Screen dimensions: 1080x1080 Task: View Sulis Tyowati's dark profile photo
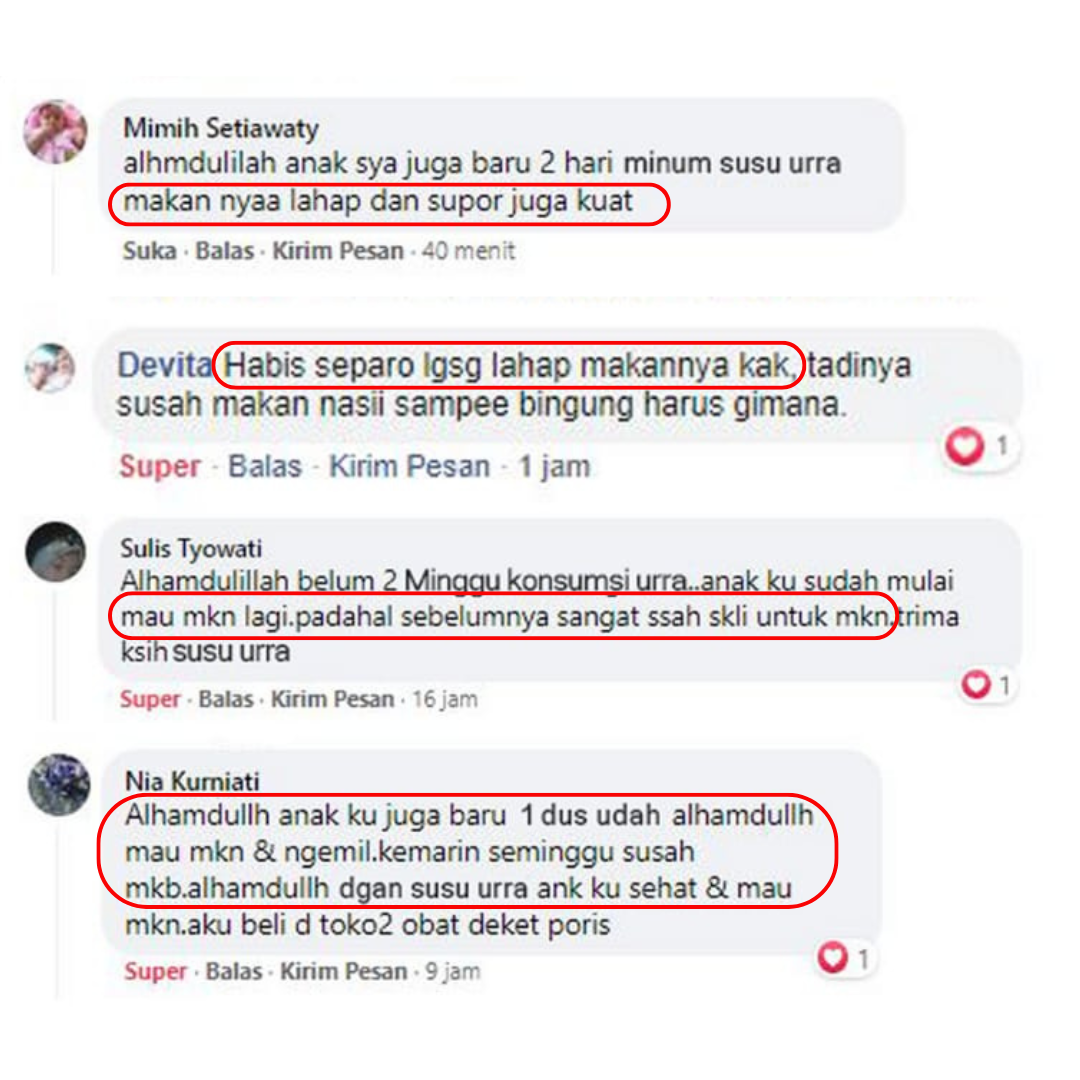[56, 552]
